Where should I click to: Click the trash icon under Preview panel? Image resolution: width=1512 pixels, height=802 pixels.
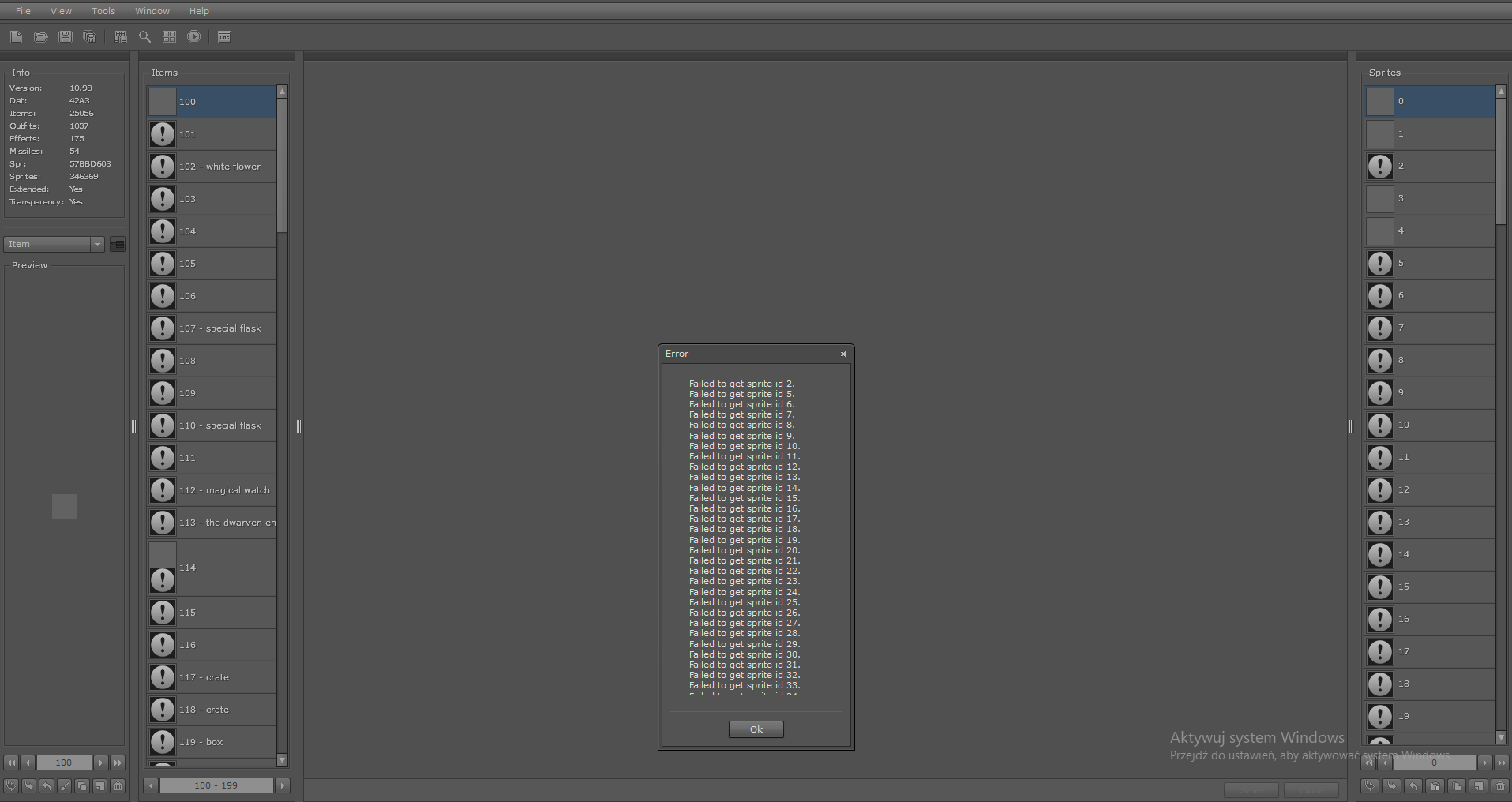pyautogui.click(x=118, y=786)
